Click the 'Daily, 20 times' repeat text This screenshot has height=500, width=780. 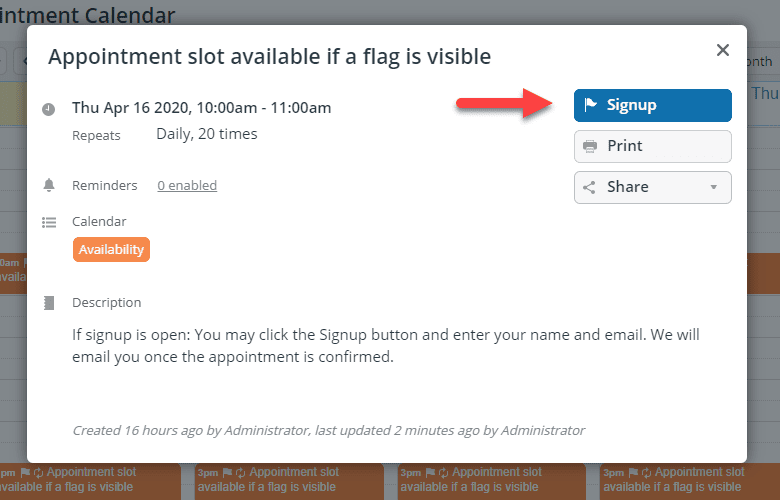coord(207,134)
